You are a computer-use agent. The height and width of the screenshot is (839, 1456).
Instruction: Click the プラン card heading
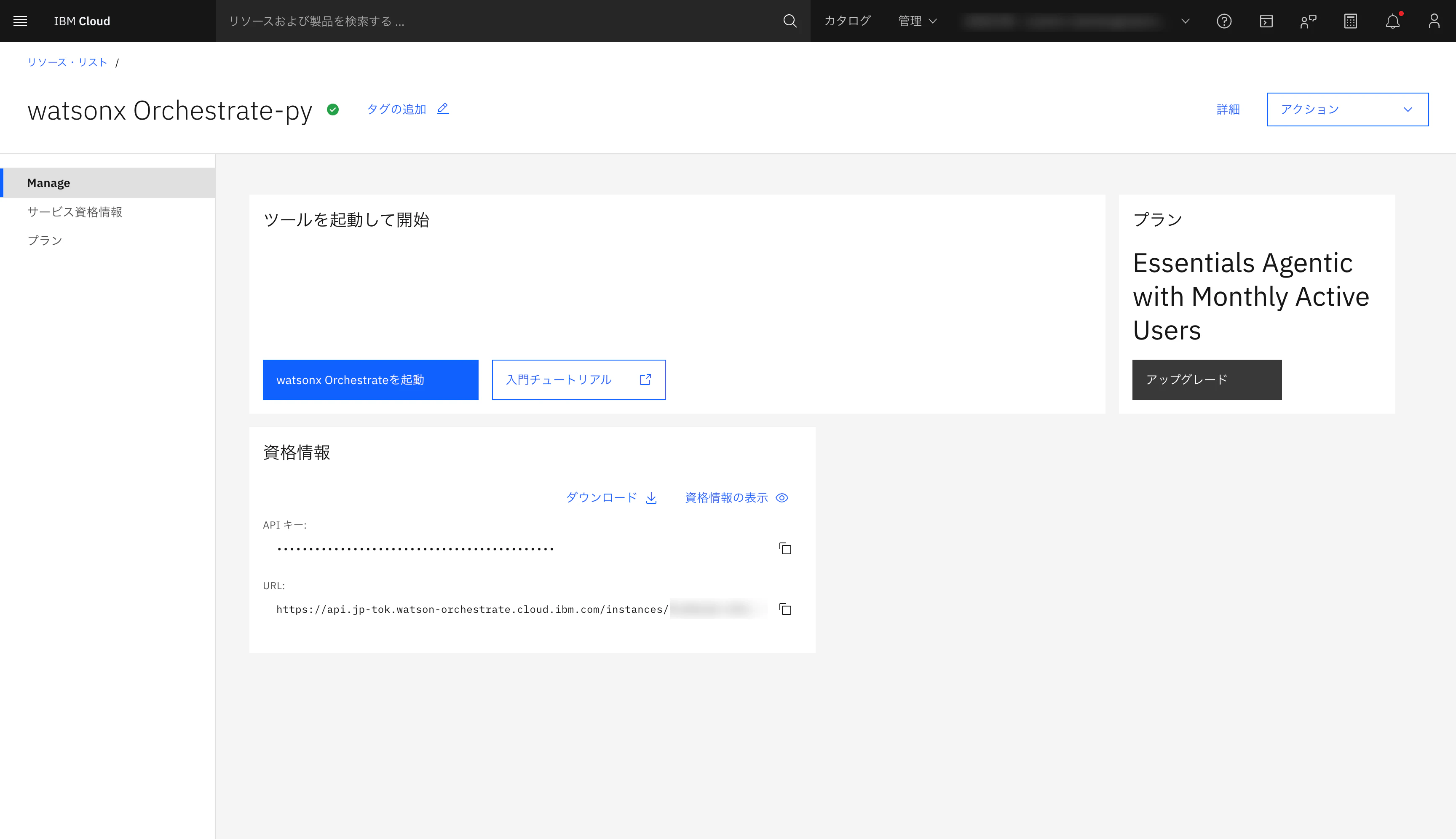point(1157,219)
